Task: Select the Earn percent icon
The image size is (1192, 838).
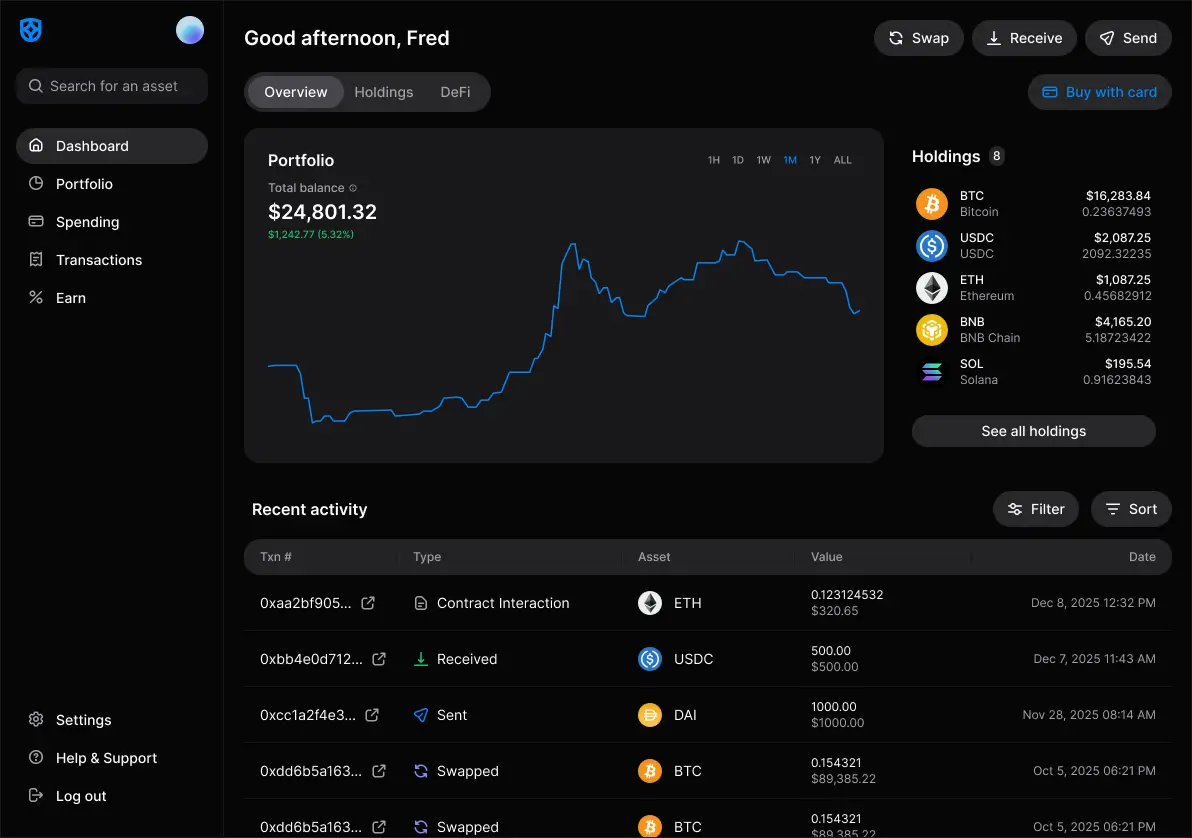Action: click(x=35, y=297)
